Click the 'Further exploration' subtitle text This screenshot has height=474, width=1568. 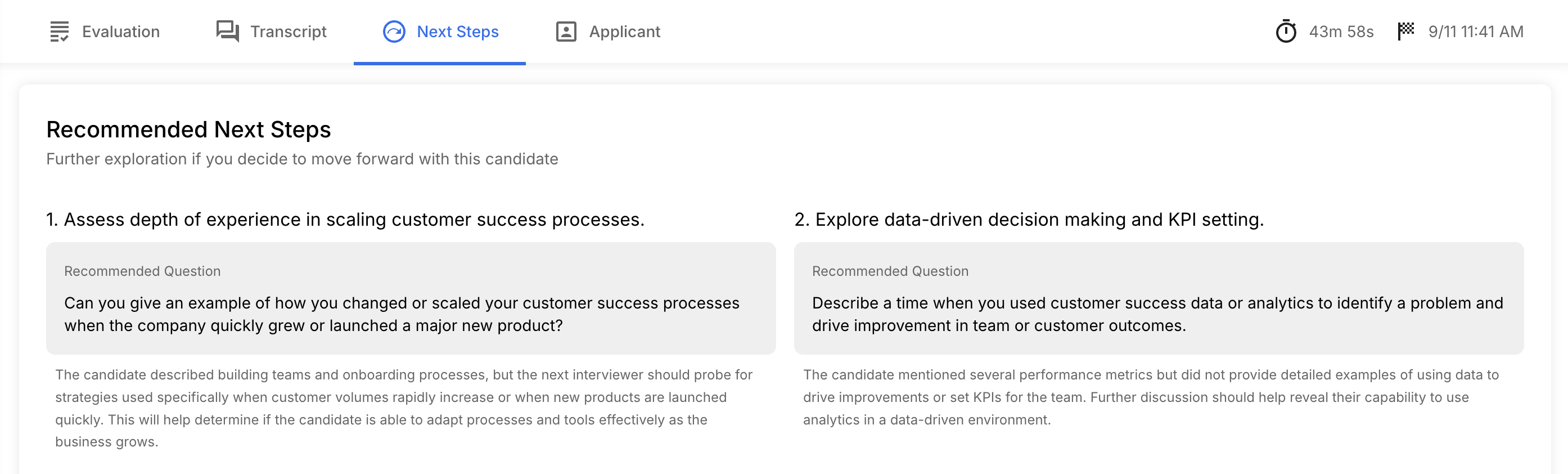point(302,159)
